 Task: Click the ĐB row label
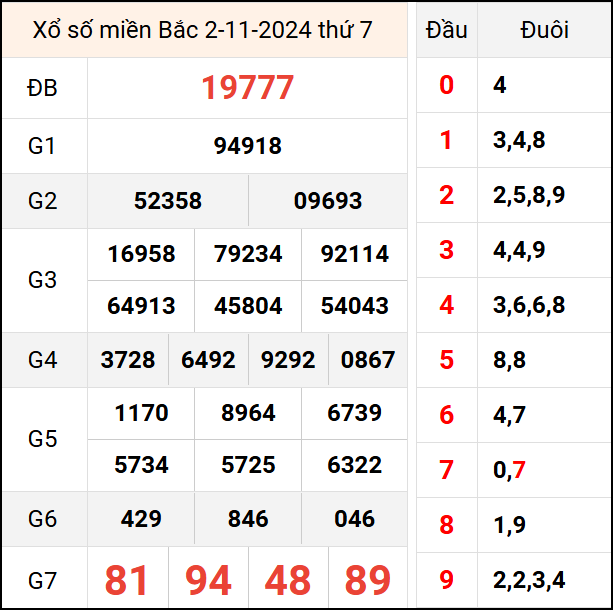click(x=42, y=88)
